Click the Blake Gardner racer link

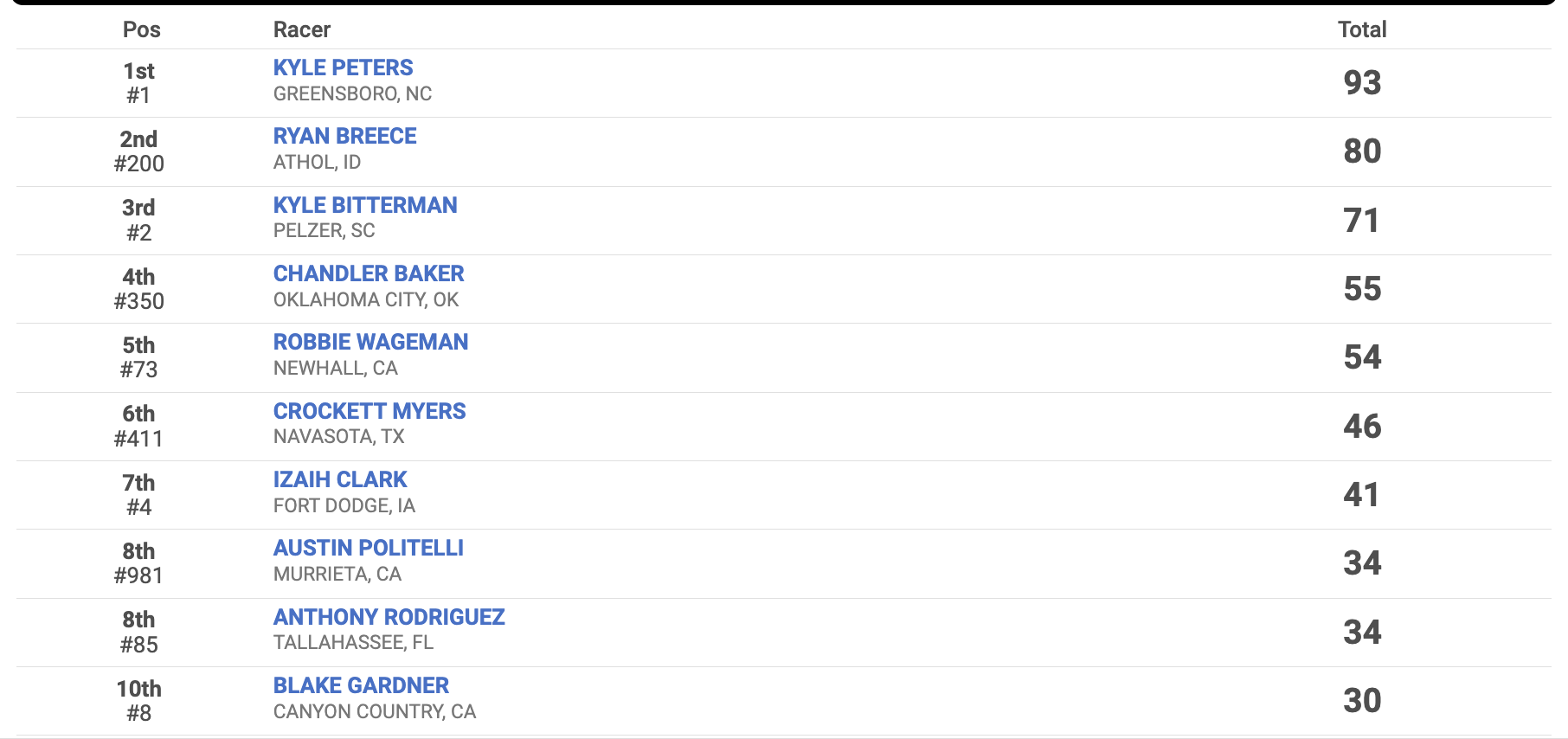click(361, 685)
